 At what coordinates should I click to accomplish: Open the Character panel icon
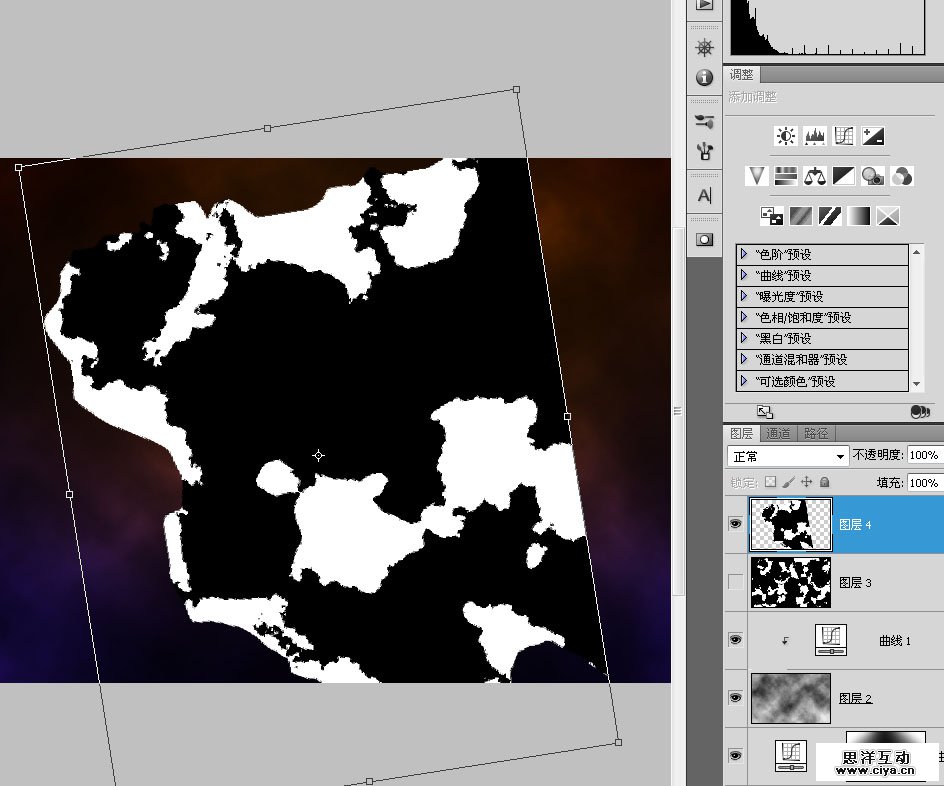[x=705, y=196]
